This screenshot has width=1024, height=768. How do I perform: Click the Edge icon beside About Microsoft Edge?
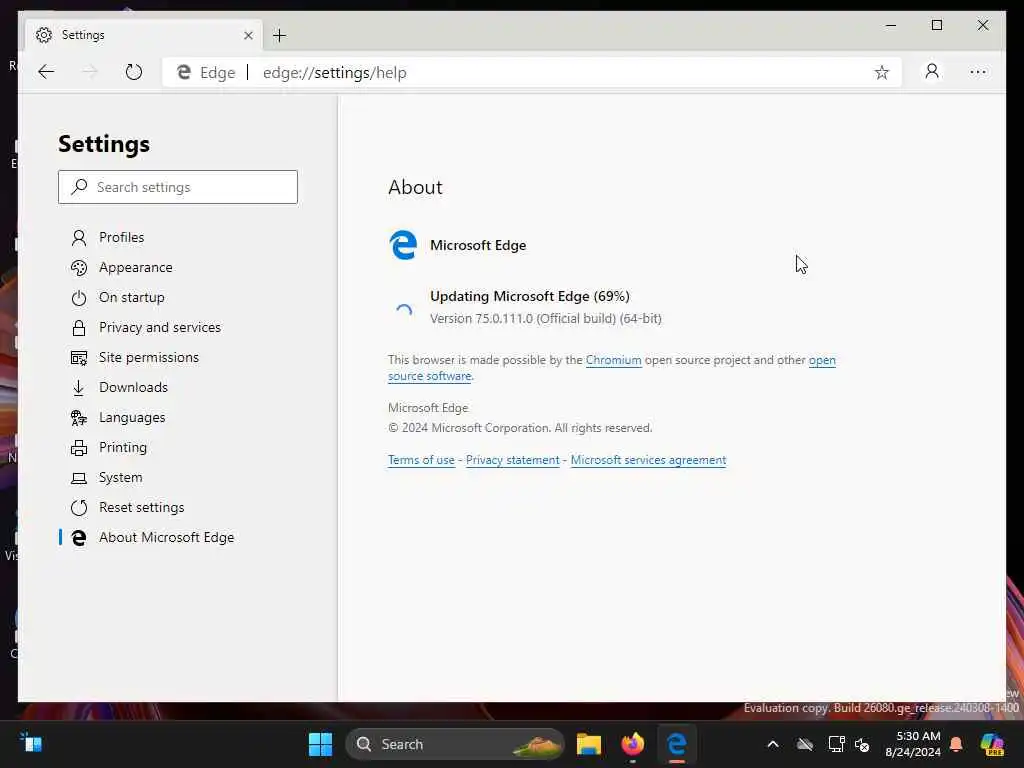click(x=78, y=537)
